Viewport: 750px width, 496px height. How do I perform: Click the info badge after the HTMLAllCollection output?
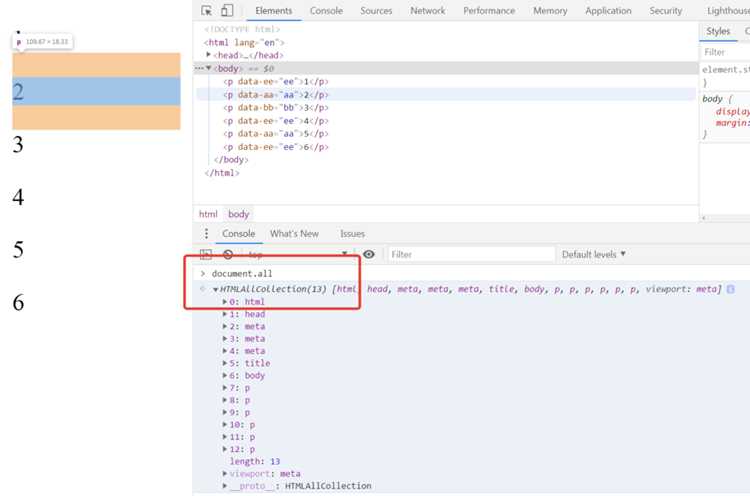pyautogui.click(x=730, y=289)
